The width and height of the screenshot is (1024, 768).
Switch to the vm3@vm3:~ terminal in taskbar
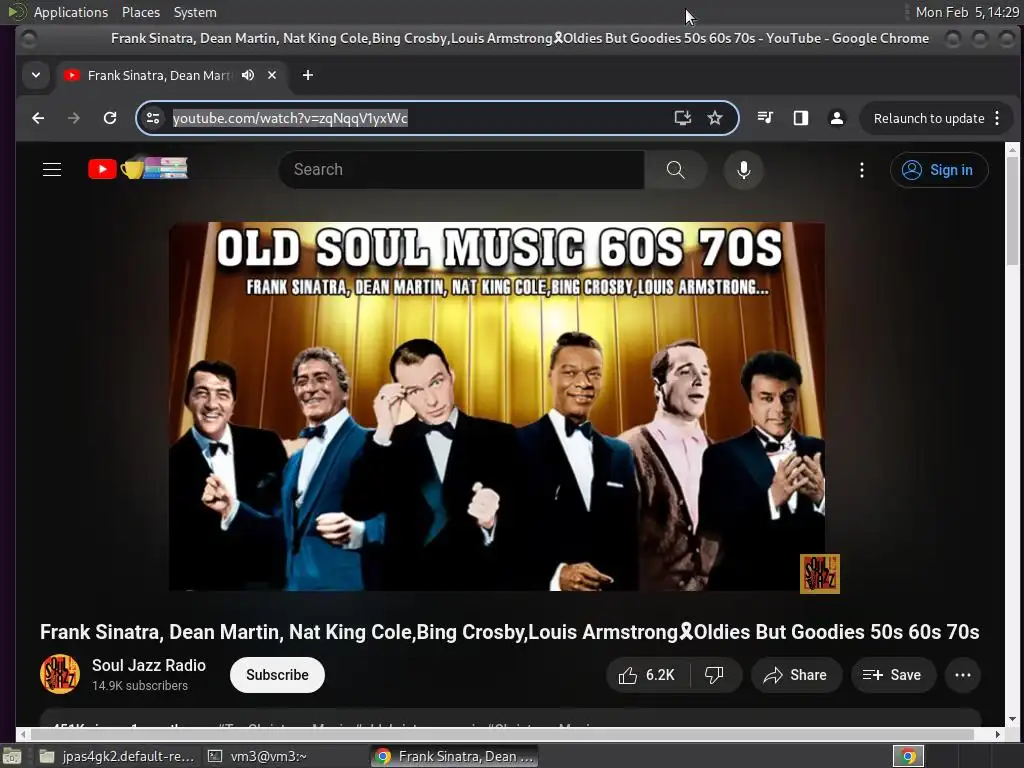point(257,756)
